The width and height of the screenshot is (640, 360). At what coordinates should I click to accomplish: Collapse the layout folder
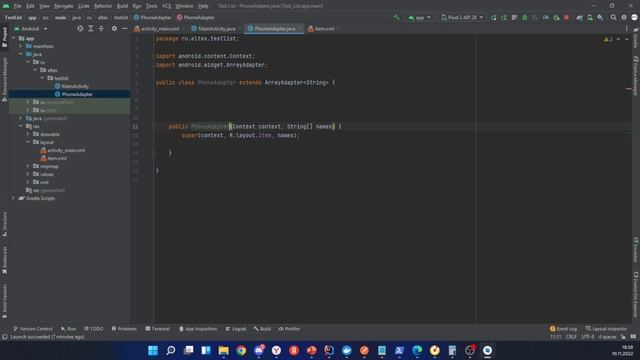[28, 142]
